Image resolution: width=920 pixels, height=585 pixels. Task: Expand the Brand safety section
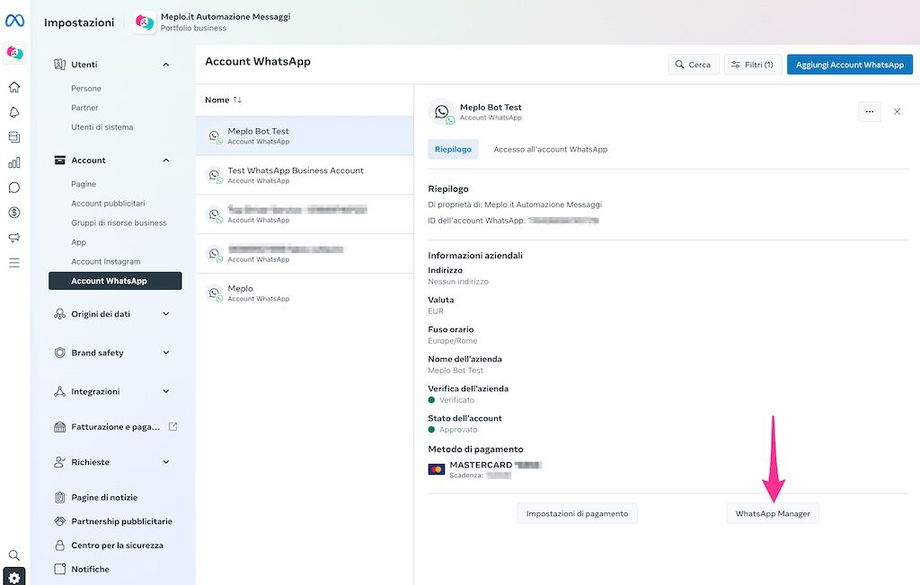(166, 353)
